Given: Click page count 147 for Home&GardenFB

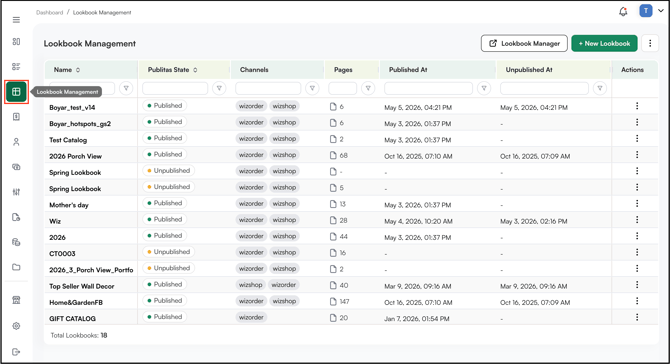Looking at the screenshot, I should pos(344,302).
